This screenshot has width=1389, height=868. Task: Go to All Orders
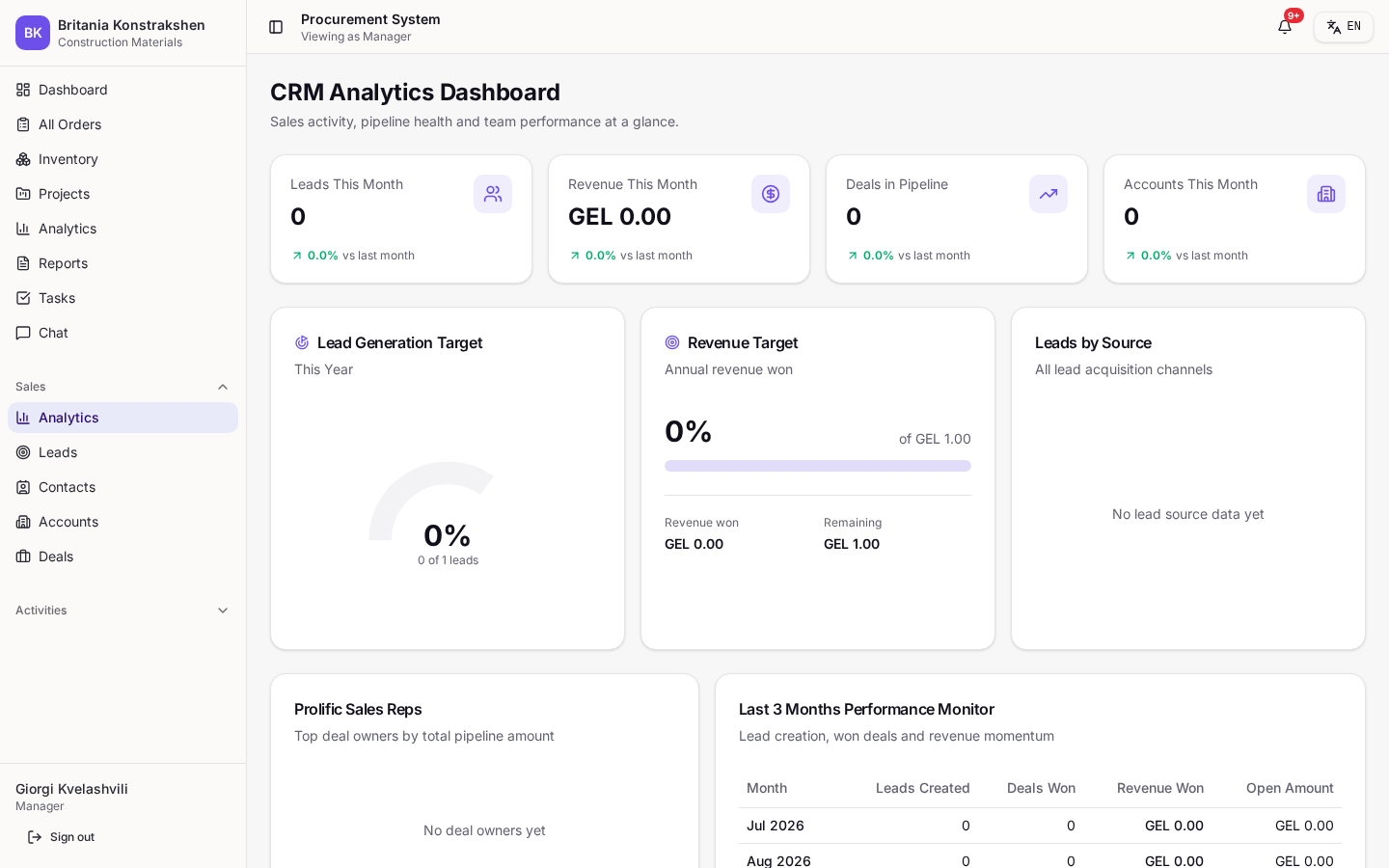click(x=123, y=124)
